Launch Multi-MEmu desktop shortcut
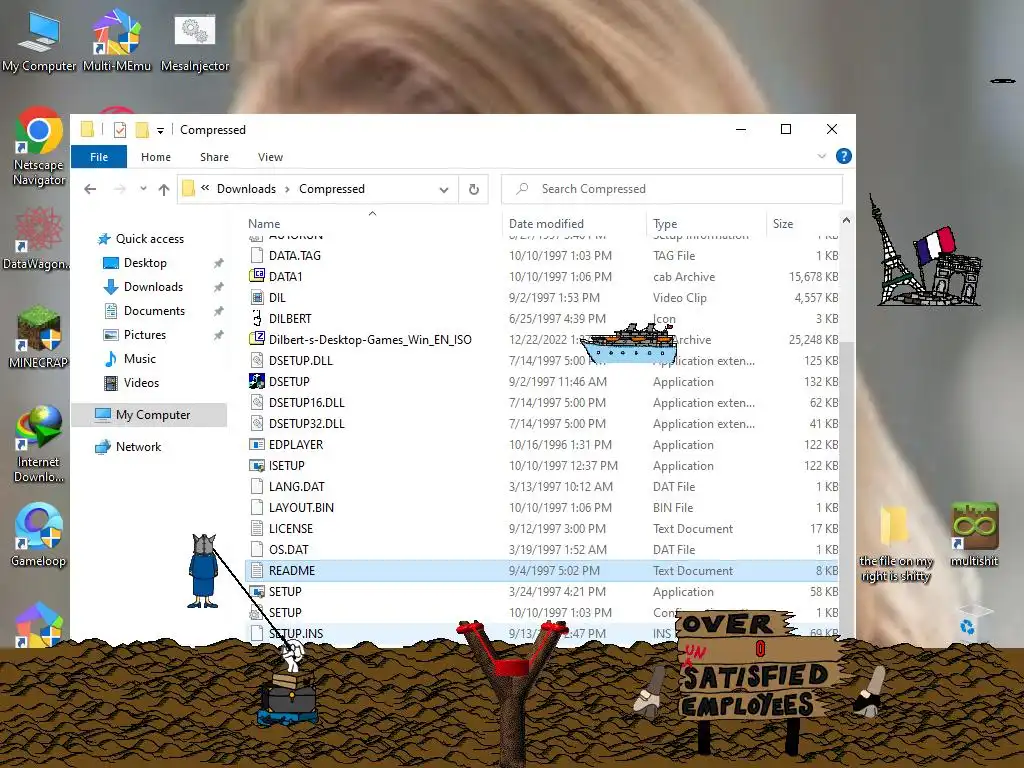 (x=117, y=40)
